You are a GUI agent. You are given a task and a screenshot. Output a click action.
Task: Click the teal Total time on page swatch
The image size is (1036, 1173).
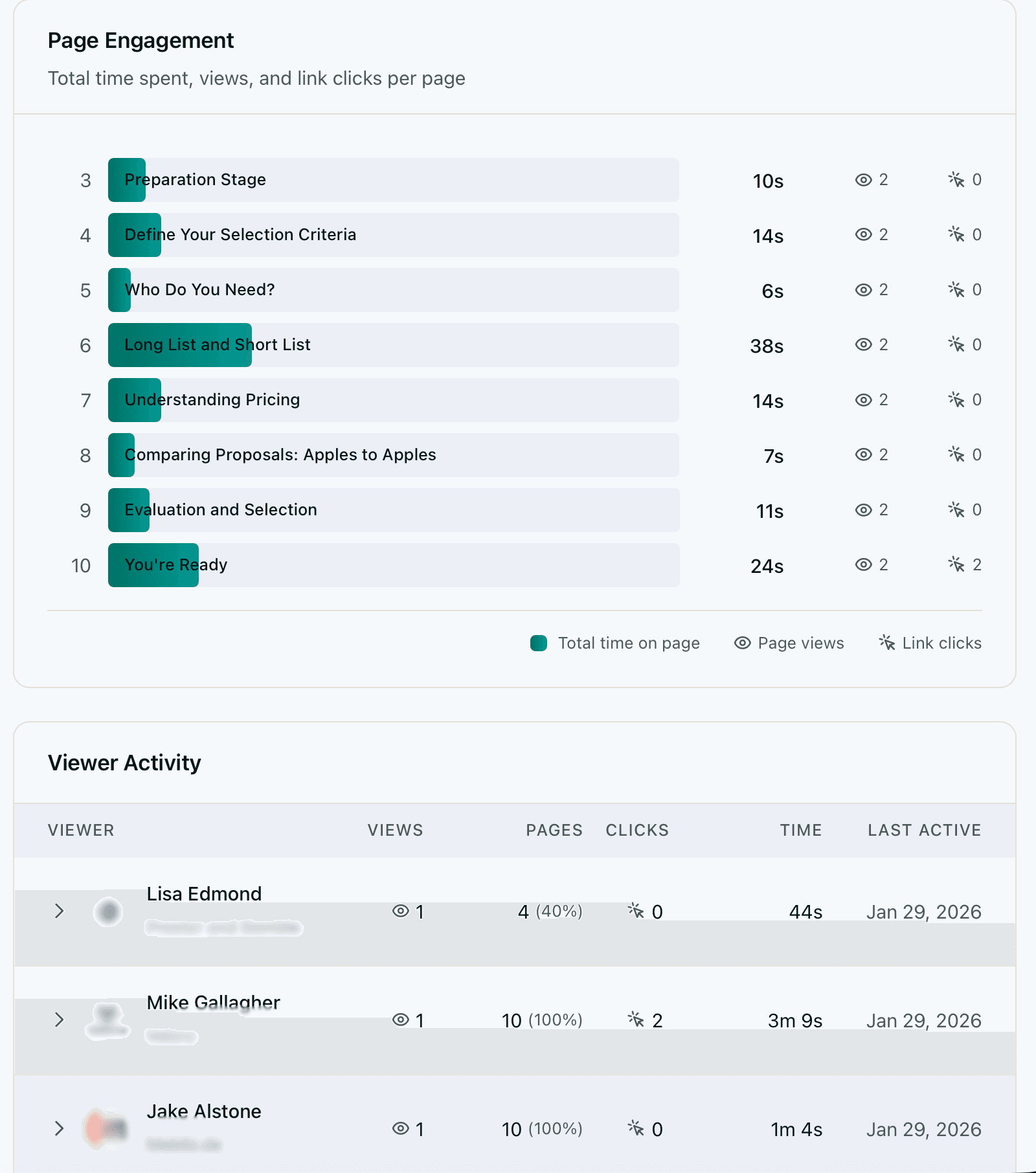pos(539,642)
